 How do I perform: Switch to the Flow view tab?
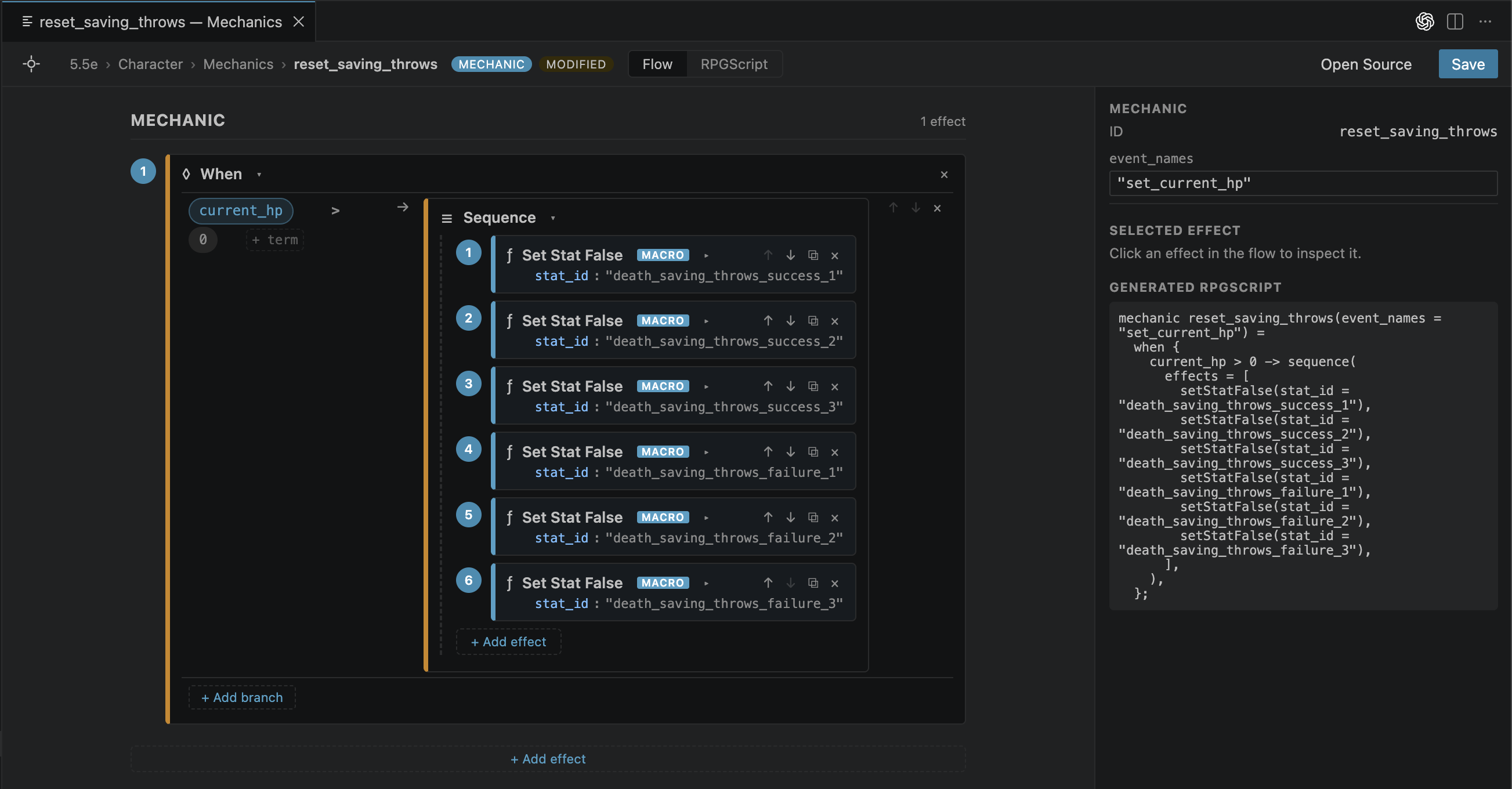click(x=657, y=64)
